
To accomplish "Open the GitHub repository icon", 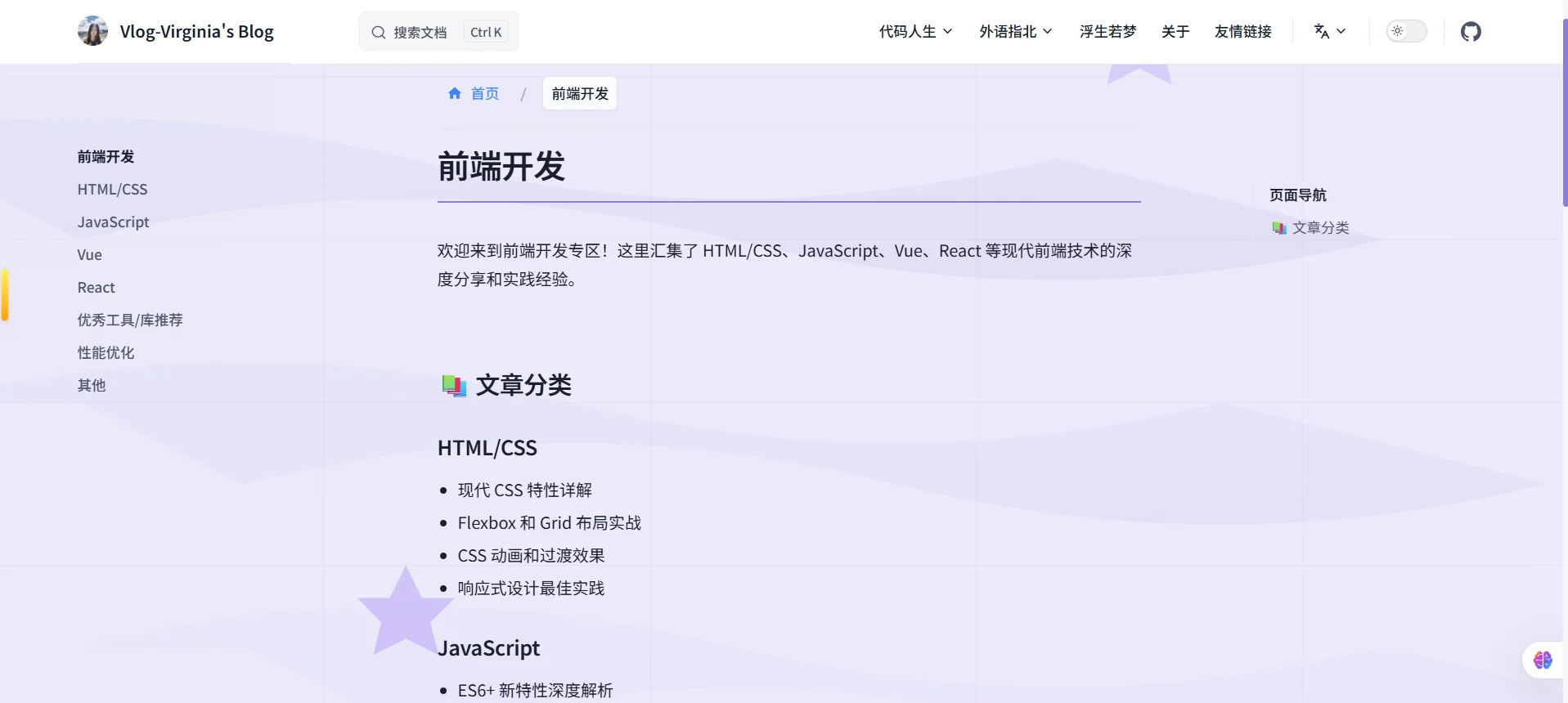I will (1471, 32).
